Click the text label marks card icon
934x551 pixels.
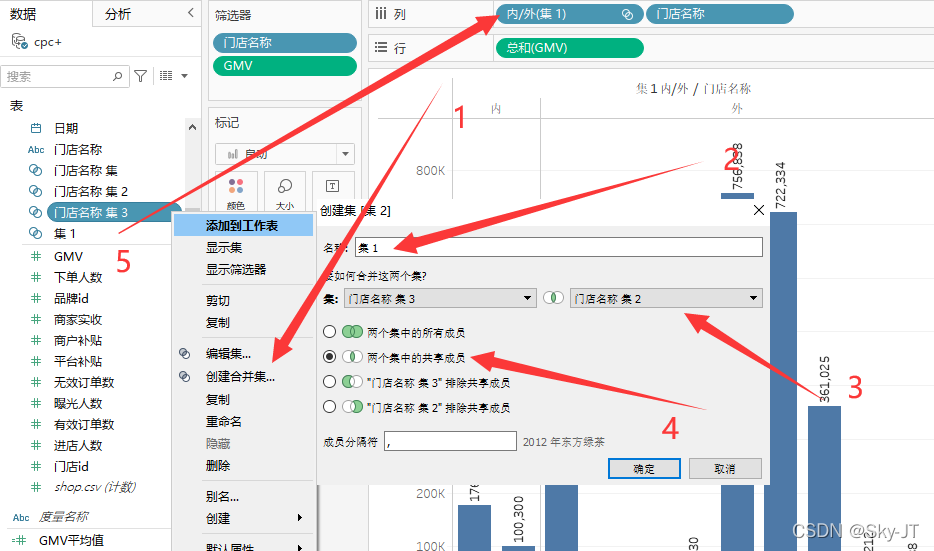coord(332,186)
